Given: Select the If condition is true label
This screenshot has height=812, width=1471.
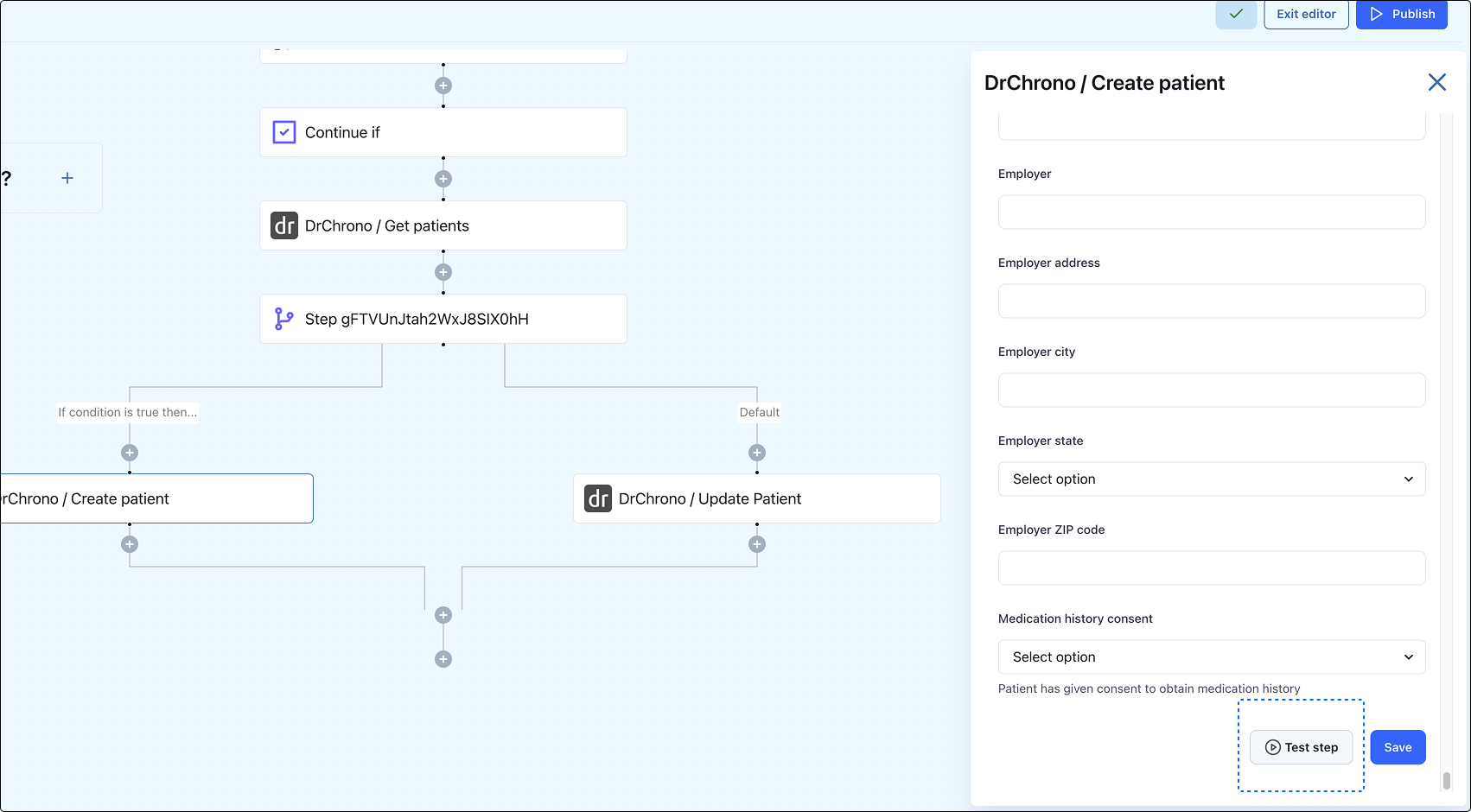Looking at the screenshot, I should 128,412.
